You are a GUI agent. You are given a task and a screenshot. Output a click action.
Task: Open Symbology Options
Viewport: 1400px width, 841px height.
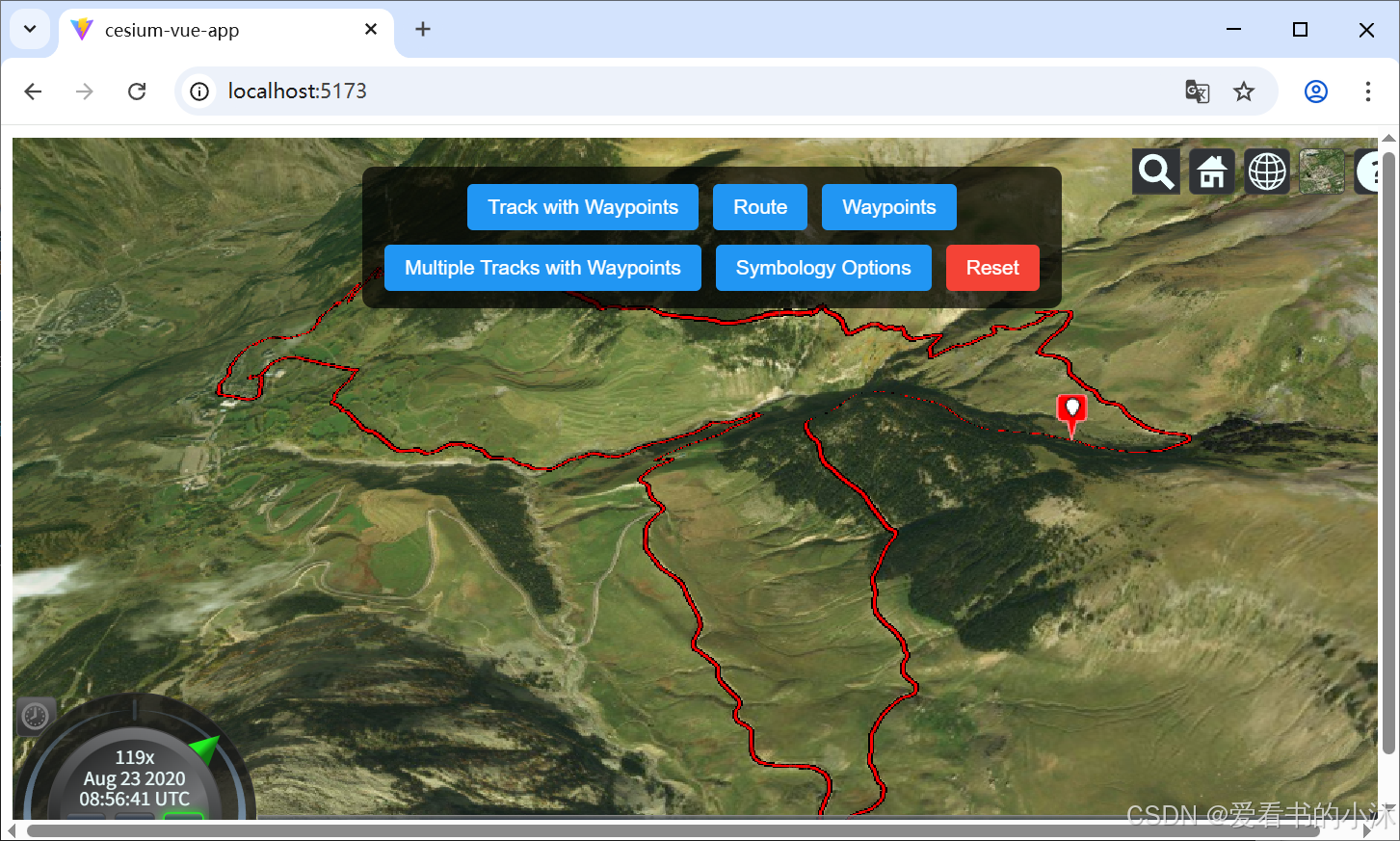coord(824,268)
